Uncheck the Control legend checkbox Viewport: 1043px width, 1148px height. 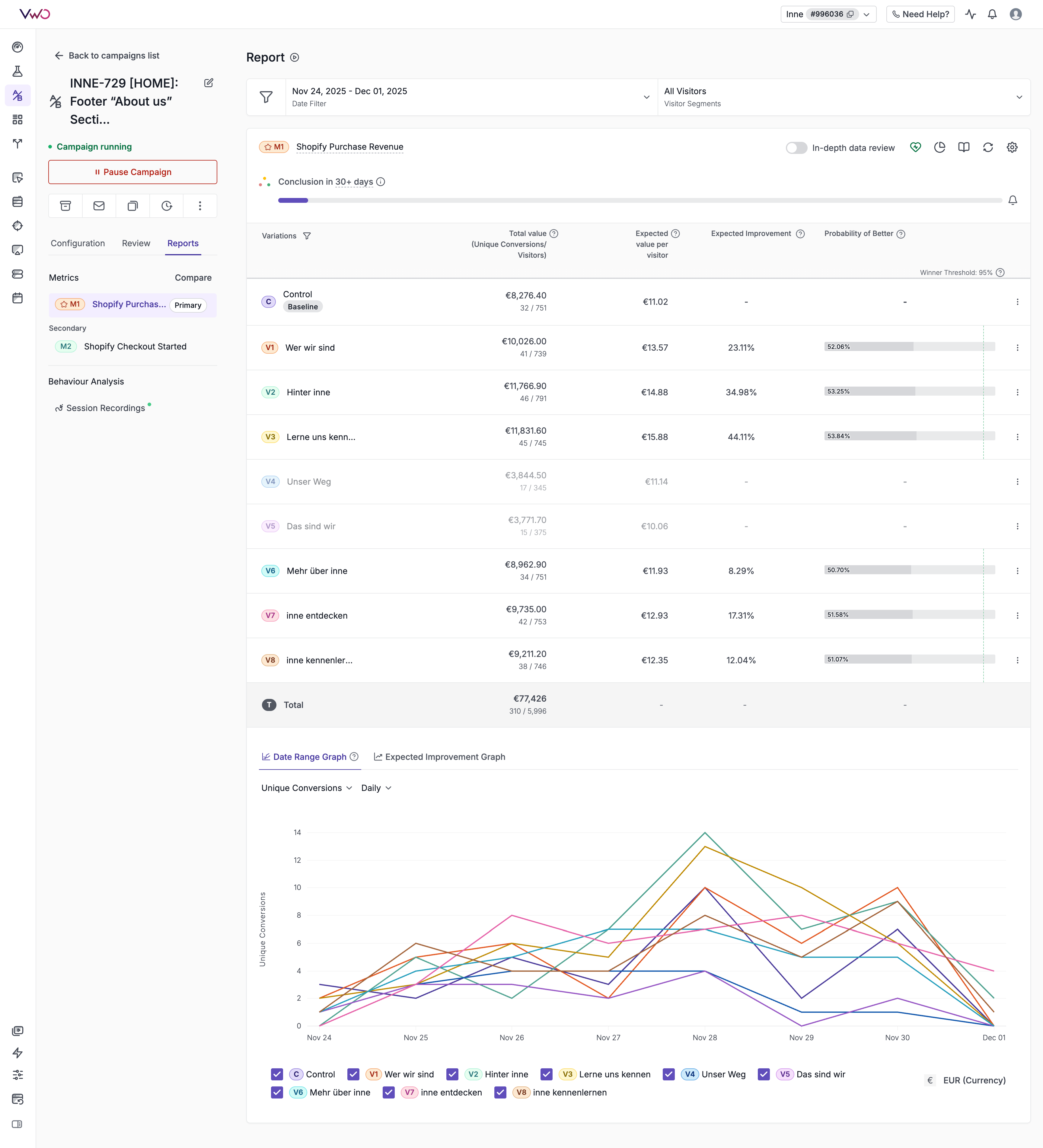point(277,1074)
